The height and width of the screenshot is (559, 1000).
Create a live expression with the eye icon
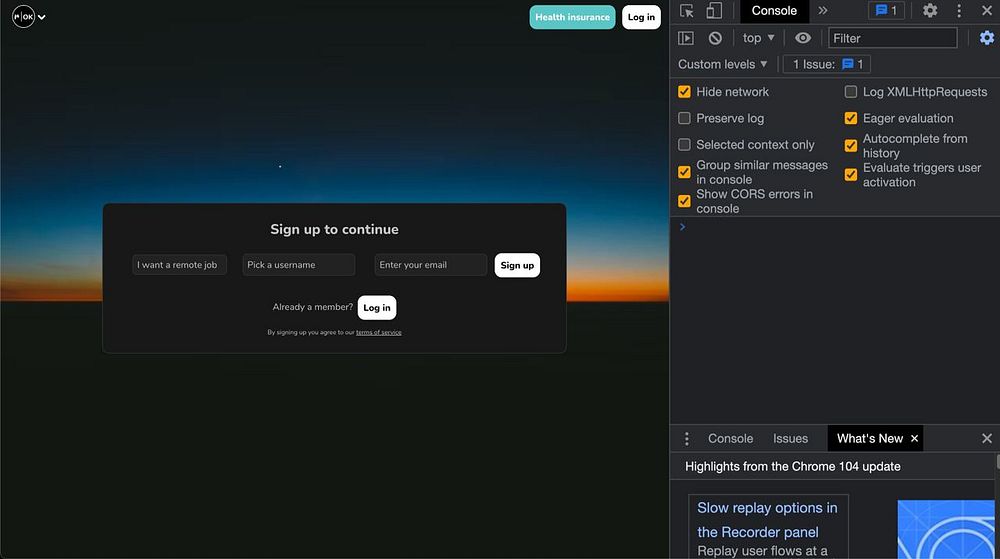point(803,38)
